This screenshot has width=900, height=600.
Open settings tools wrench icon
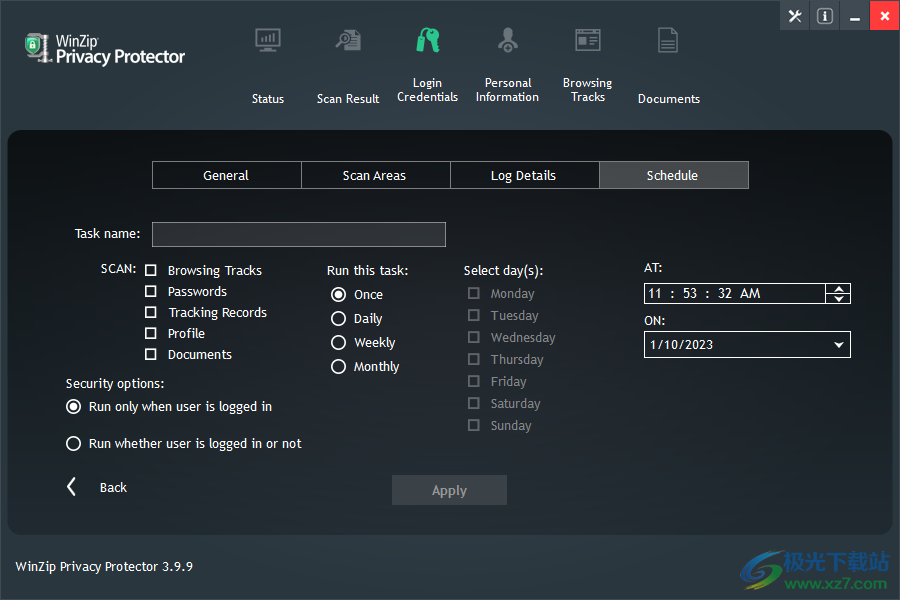coord(795,16)
